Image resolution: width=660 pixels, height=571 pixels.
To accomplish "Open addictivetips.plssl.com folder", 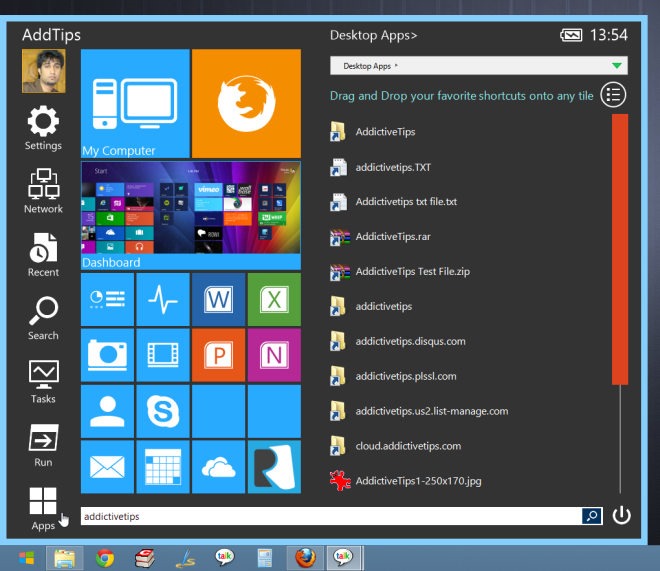I will pos(393,376).
